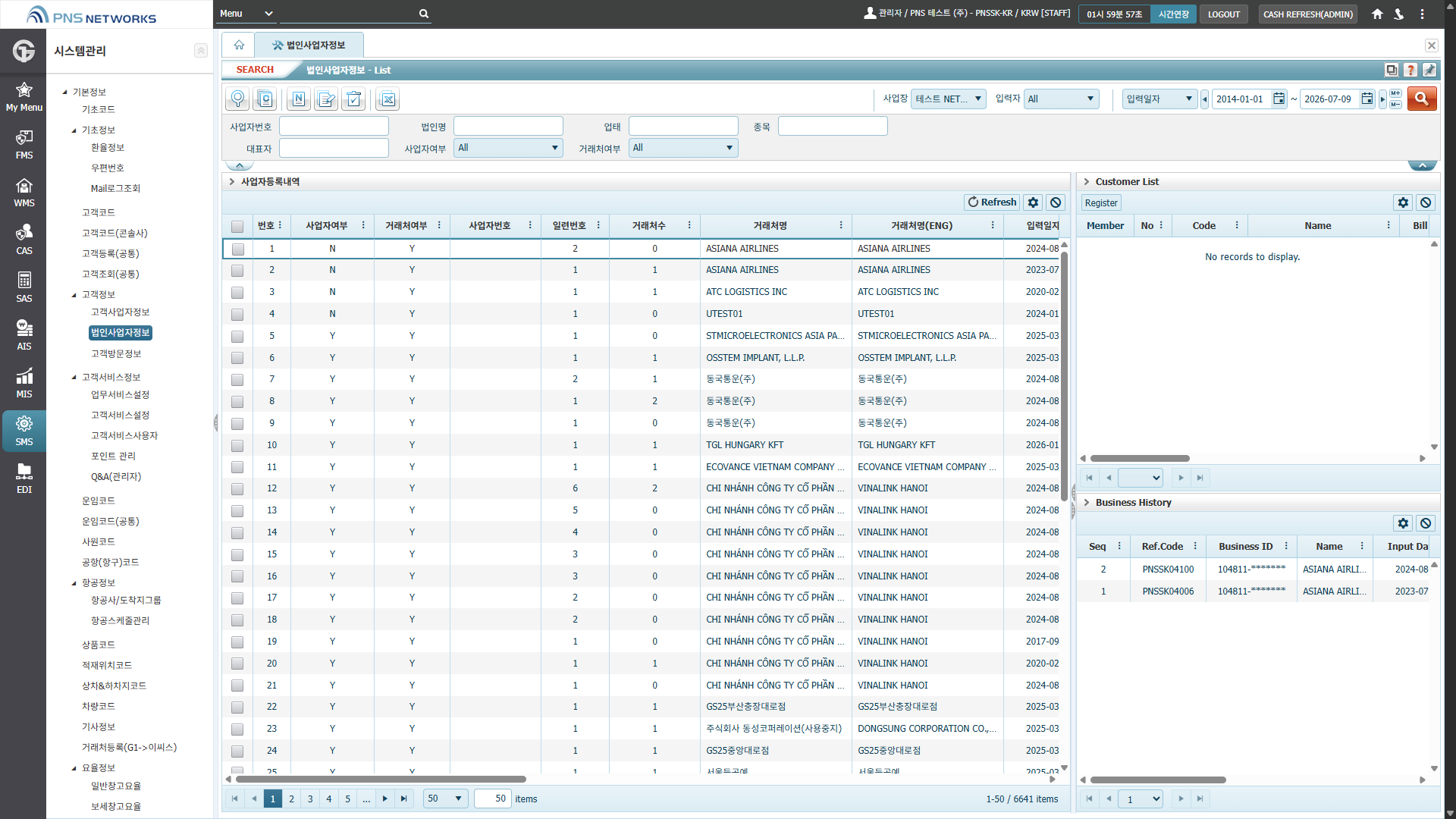The width and height of the screenshot is (1456, 819).
Task: Click the Excel export toolbar icon
Action: [x=388, y=99]
